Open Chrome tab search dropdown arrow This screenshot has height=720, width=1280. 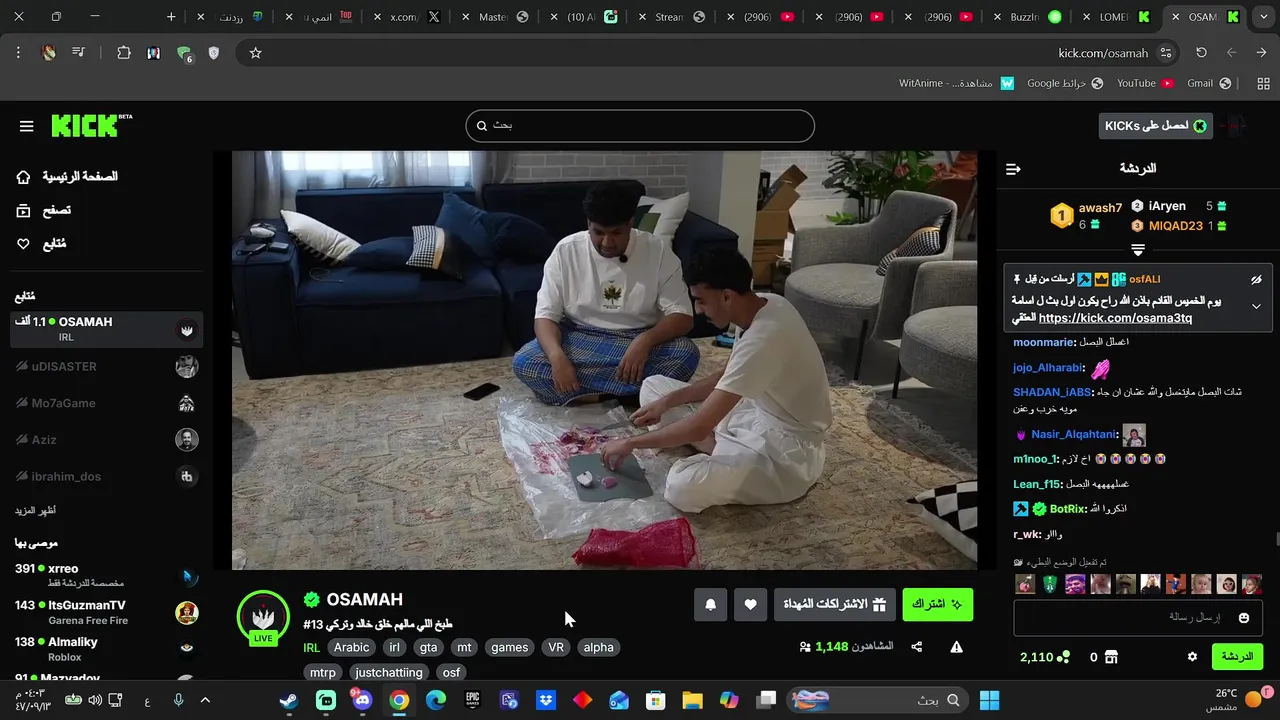pos(1262,17)
